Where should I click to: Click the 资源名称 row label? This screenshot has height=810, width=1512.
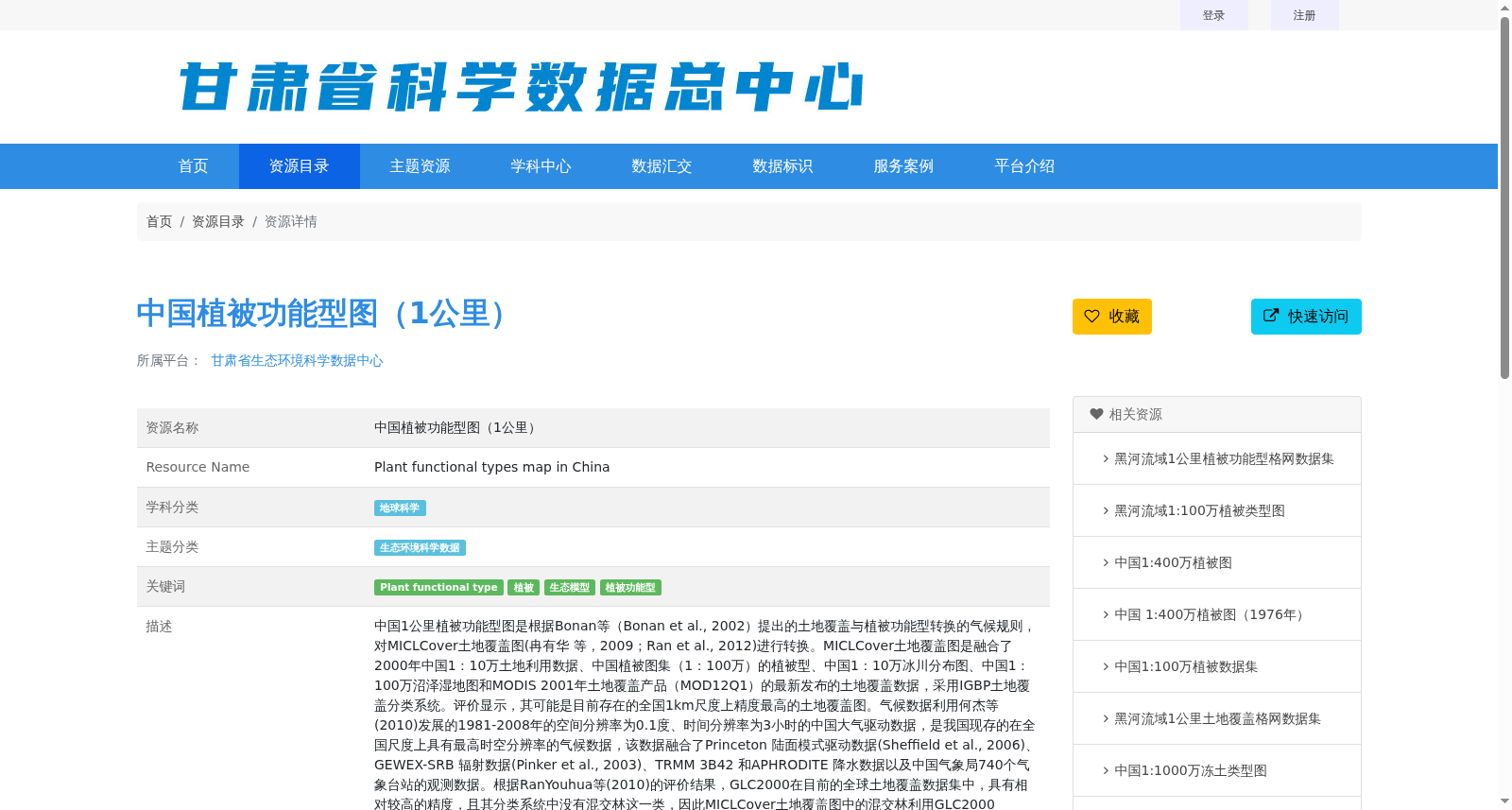click(172, 427)
